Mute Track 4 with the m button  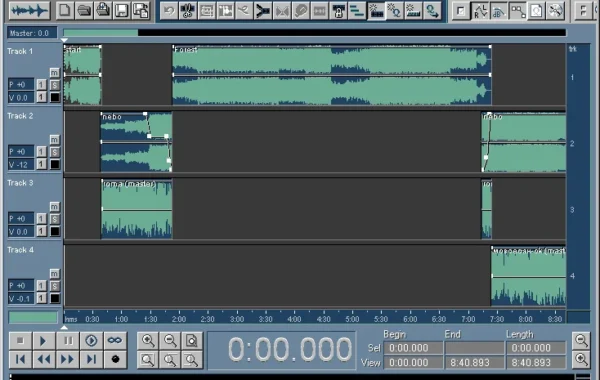point(55,274)
